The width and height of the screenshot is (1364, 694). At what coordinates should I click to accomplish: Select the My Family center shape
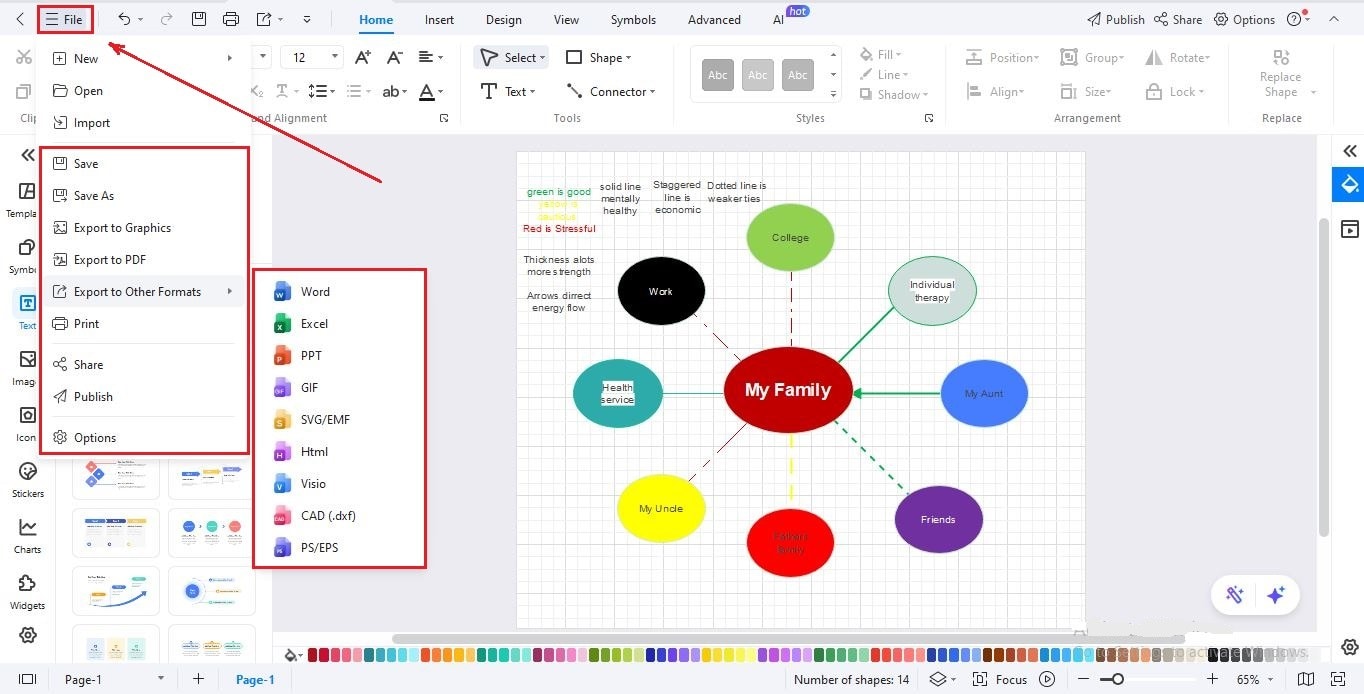788,390
